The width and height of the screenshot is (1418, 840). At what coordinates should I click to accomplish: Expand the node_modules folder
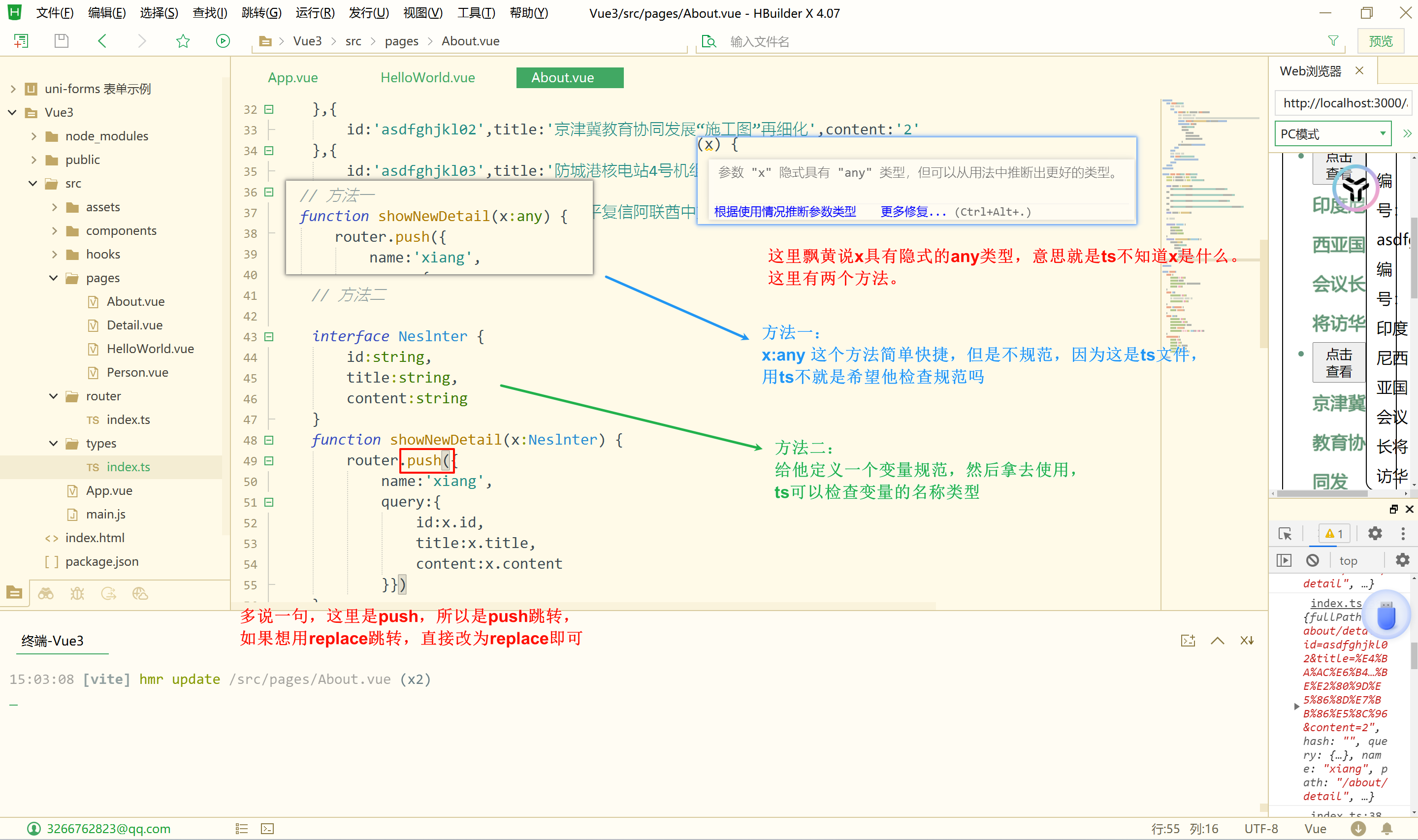34,136
